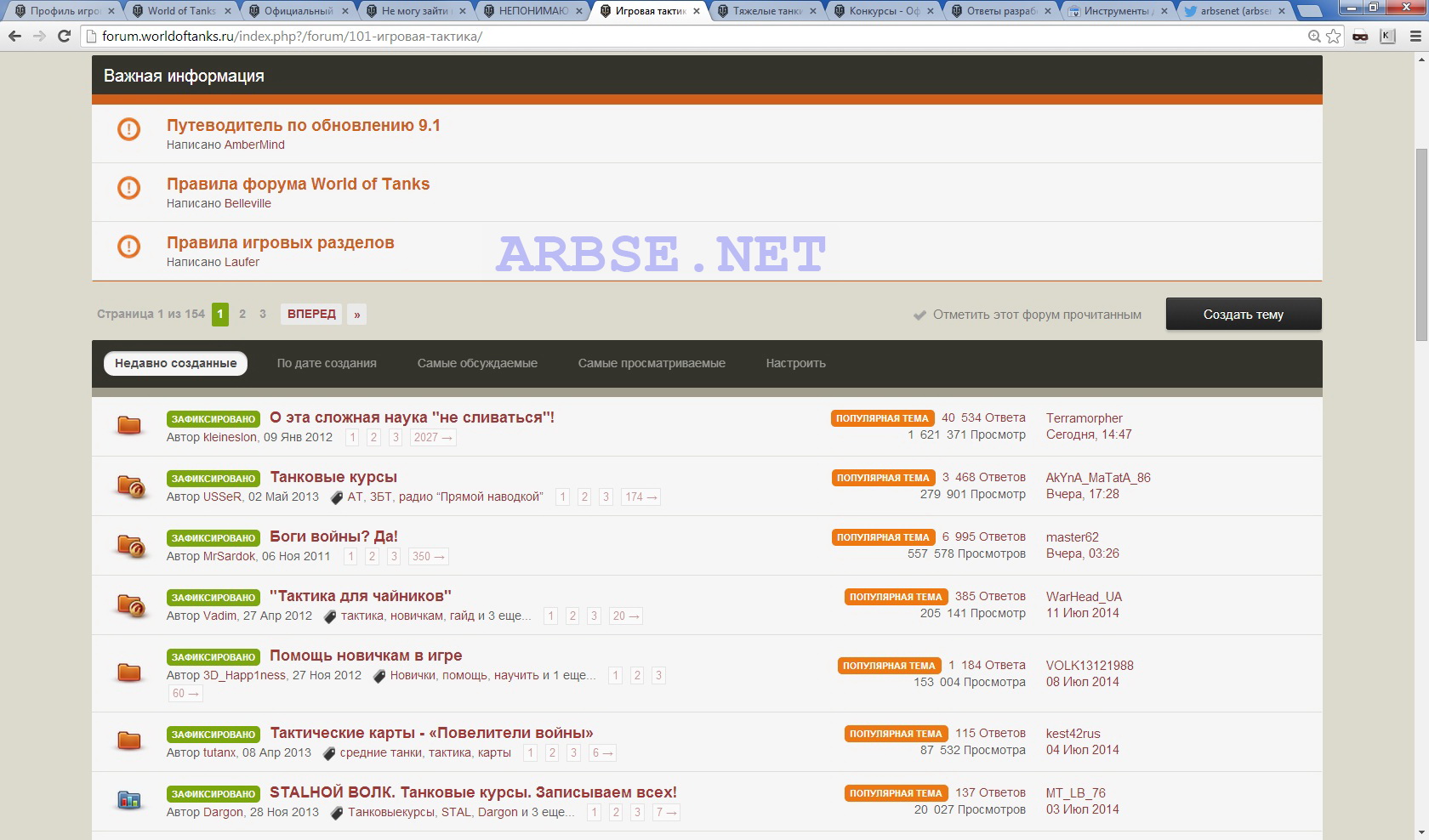Viewport: 1429px width, 840px height.
Task: Switch to the Тяжелые танки browser tab
Action: [766, 11]
